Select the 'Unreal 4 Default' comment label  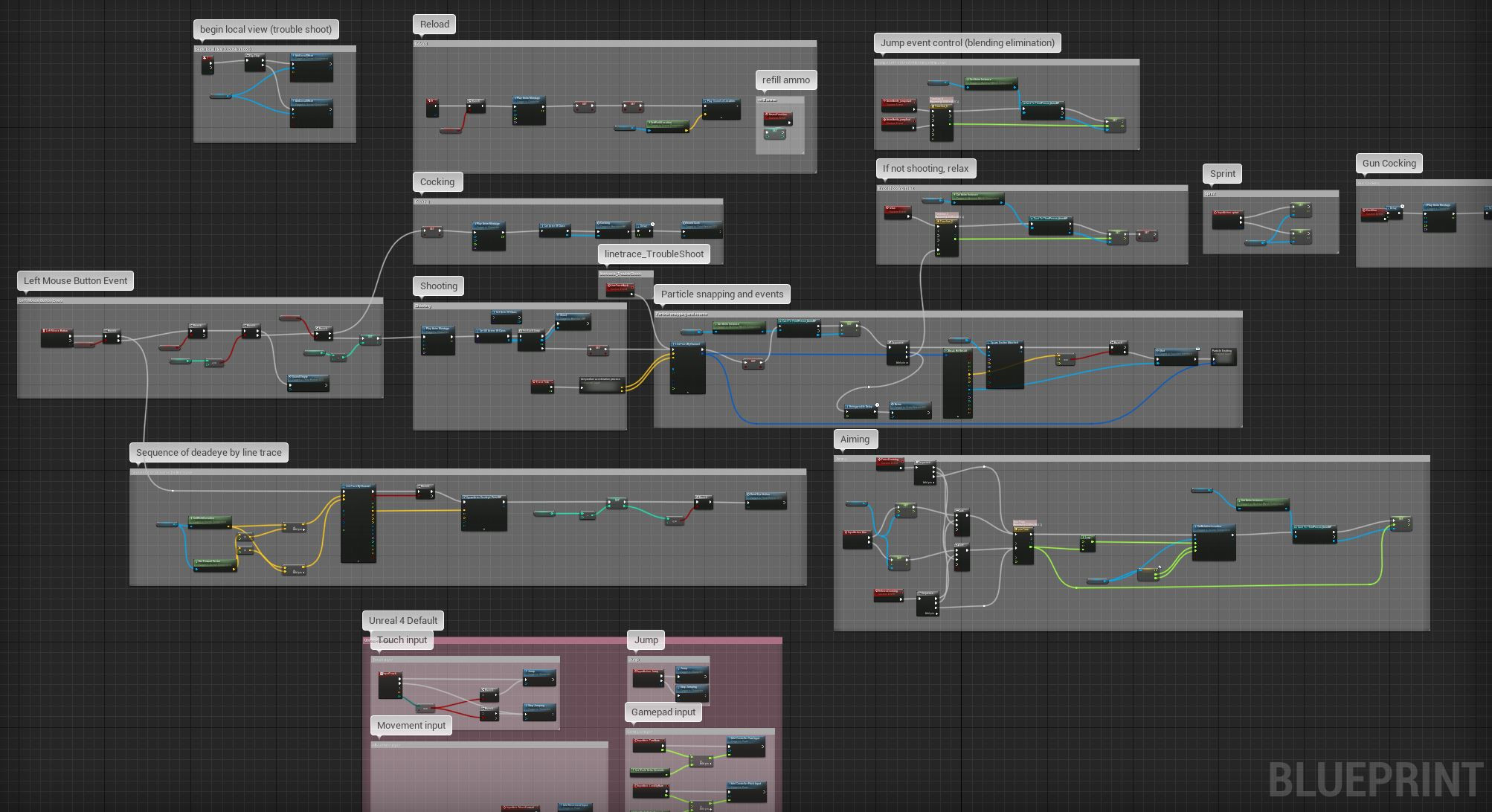403,620
